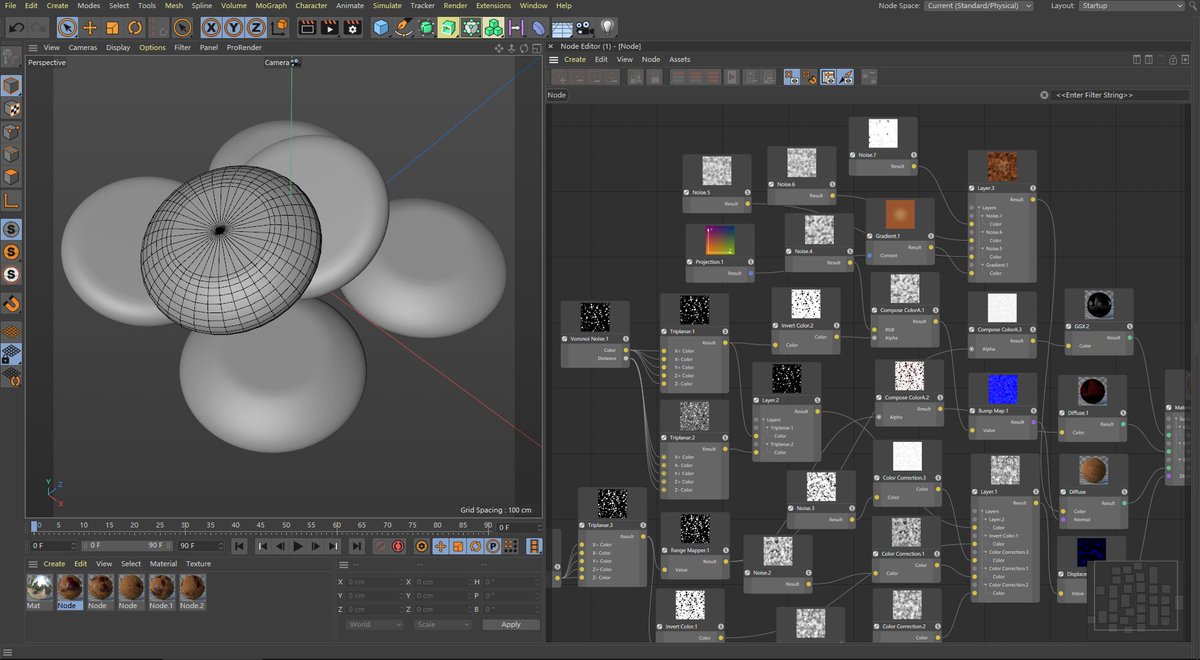Activate the Rotate tool in top toolbar
This screenshot has height=660, width=1200.
[135, 27]
